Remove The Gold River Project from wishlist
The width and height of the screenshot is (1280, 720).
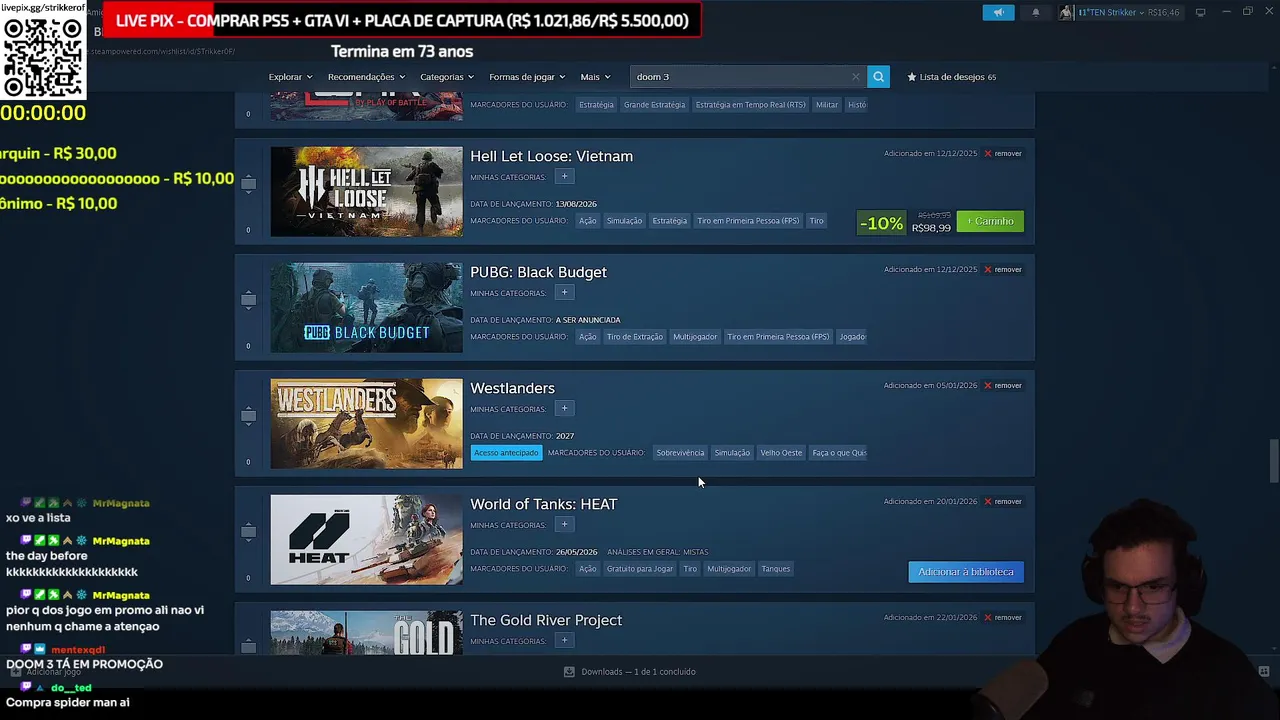(x=1003, y=618)
